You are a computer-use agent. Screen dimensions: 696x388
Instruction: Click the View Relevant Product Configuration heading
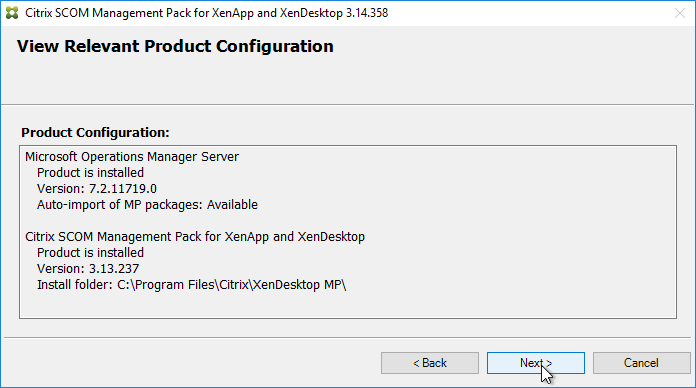point(175,47)
